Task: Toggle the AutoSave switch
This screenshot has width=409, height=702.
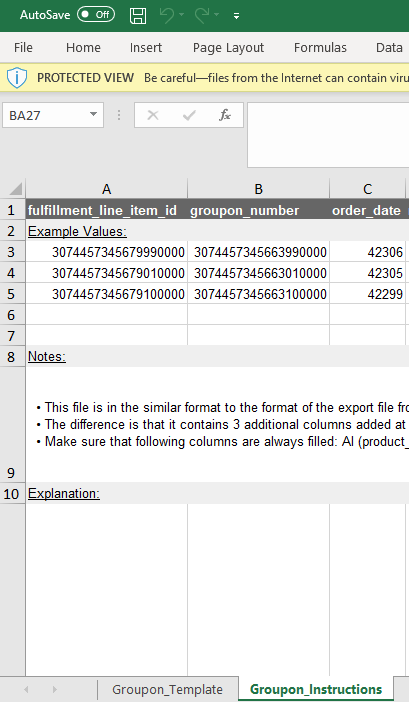Action: click(96, 15)
